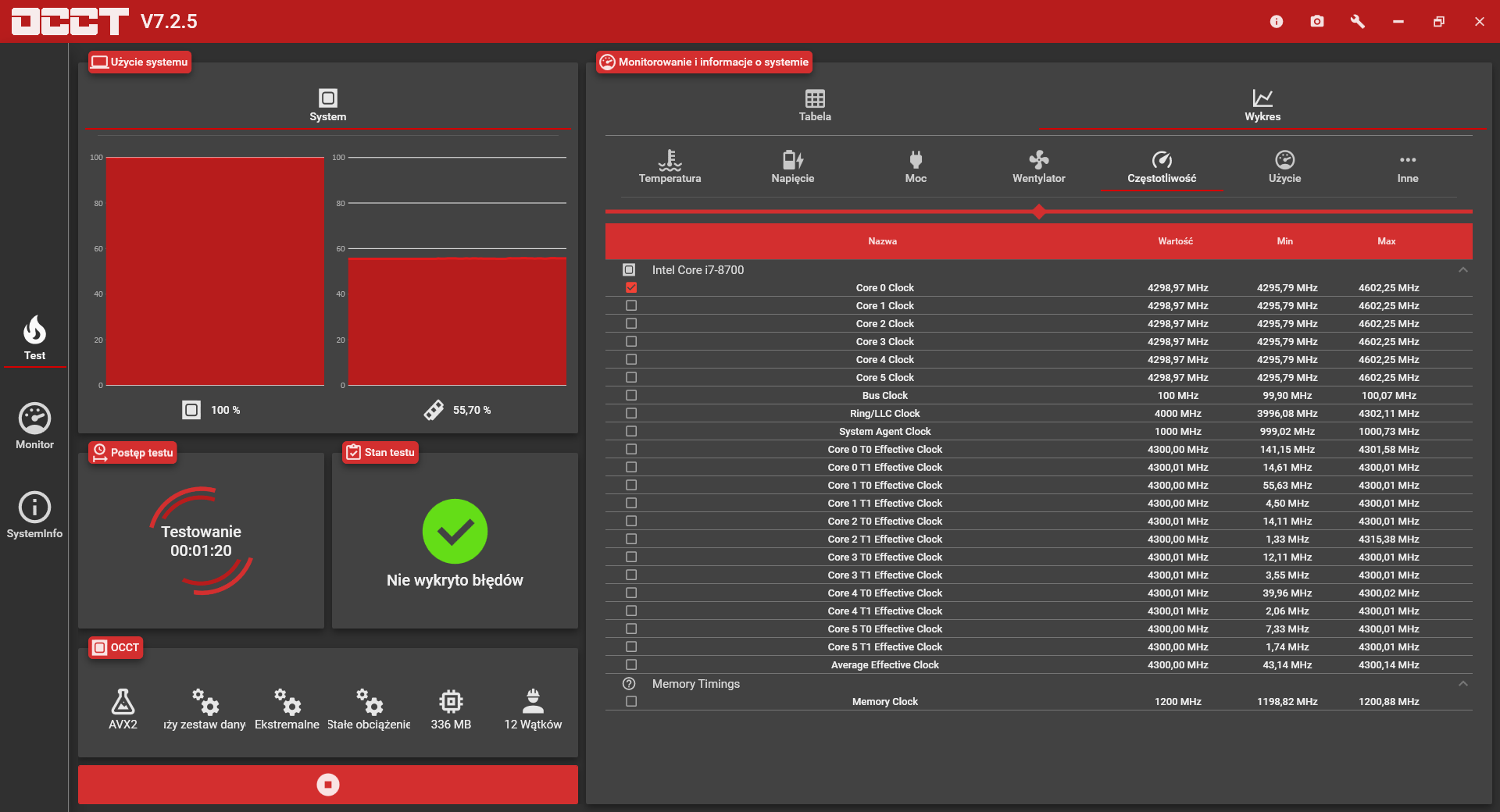Click the red diamond slider handle
The height and width of the screenshot is (812, 1500).
[1039, 212]
